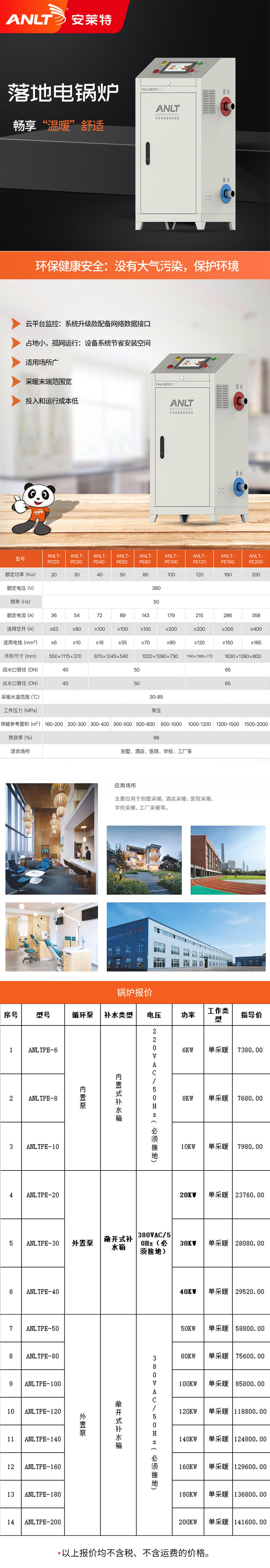Open the hotel lobby photo
Image resolution: width=270 pixels, height=1568 pixels.
point(52,839)
